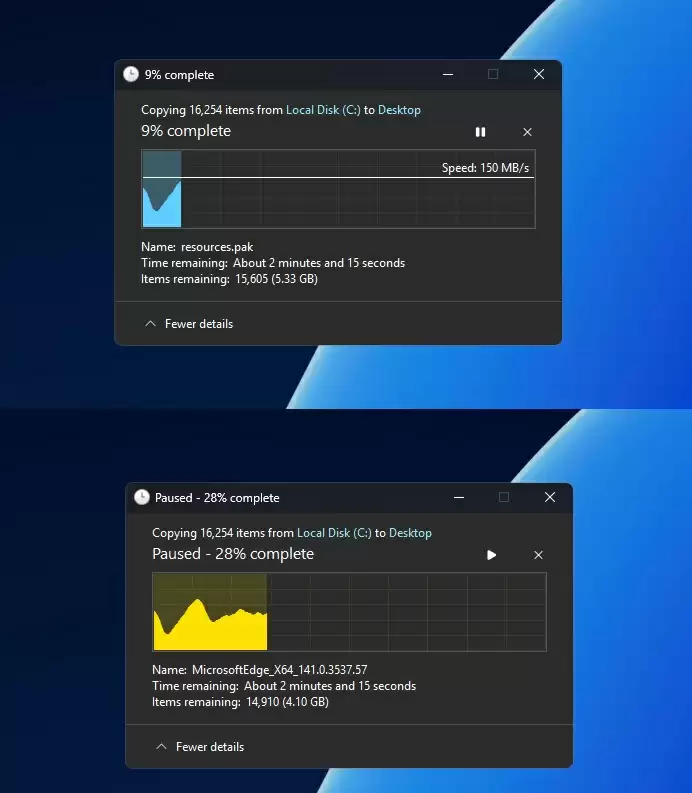
Task: Collapse Fewer details in the Paused dialog
Action: point(200,747)
